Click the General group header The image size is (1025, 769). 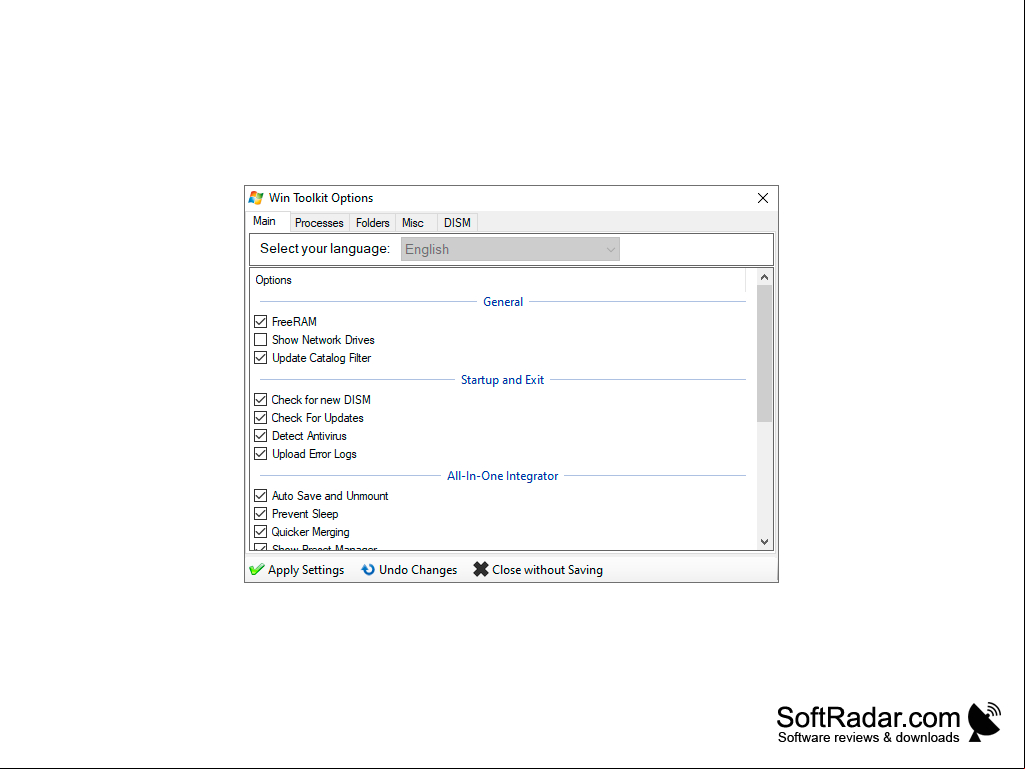[503, 302]
